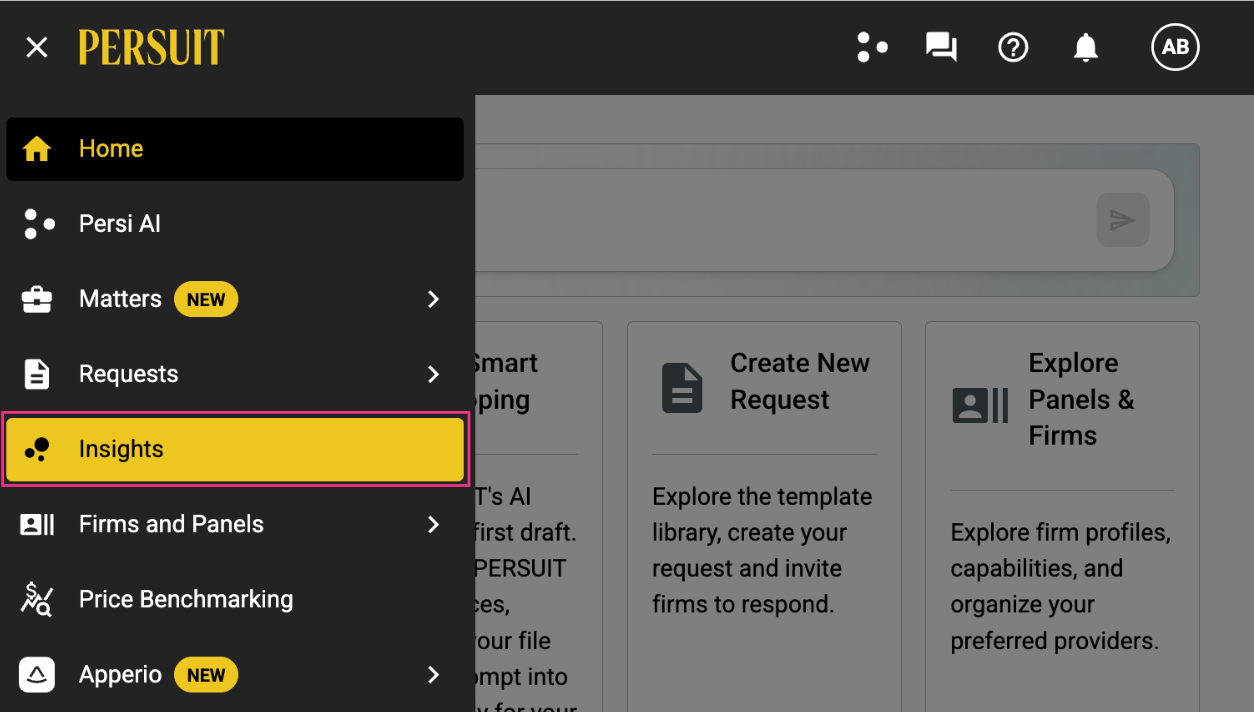The image size is (1254, 712).
Task: Open Firms and Panels menu item
Action: pos(235,524)
